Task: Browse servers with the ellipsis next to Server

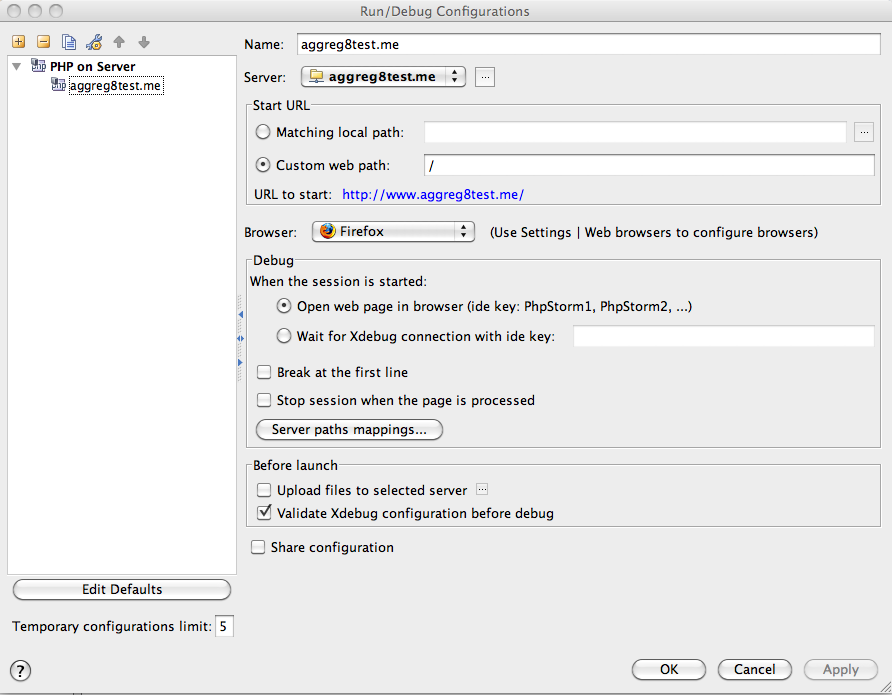Action: [x=485, y=76]
